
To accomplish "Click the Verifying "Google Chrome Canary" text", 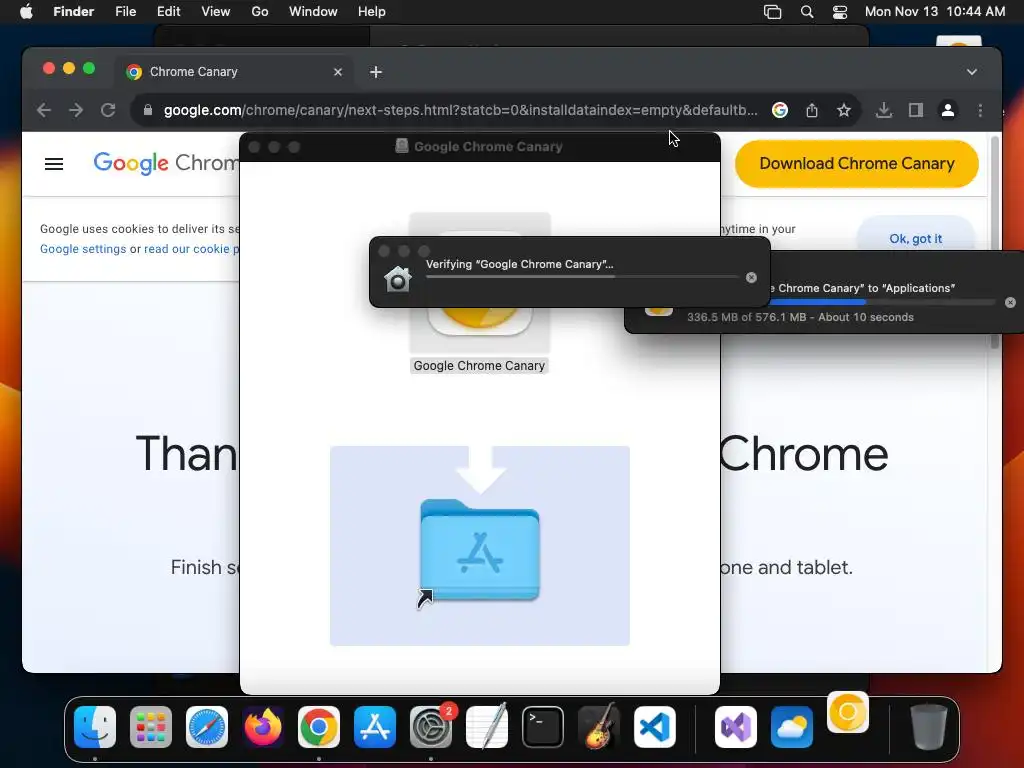I will (519, 264).
